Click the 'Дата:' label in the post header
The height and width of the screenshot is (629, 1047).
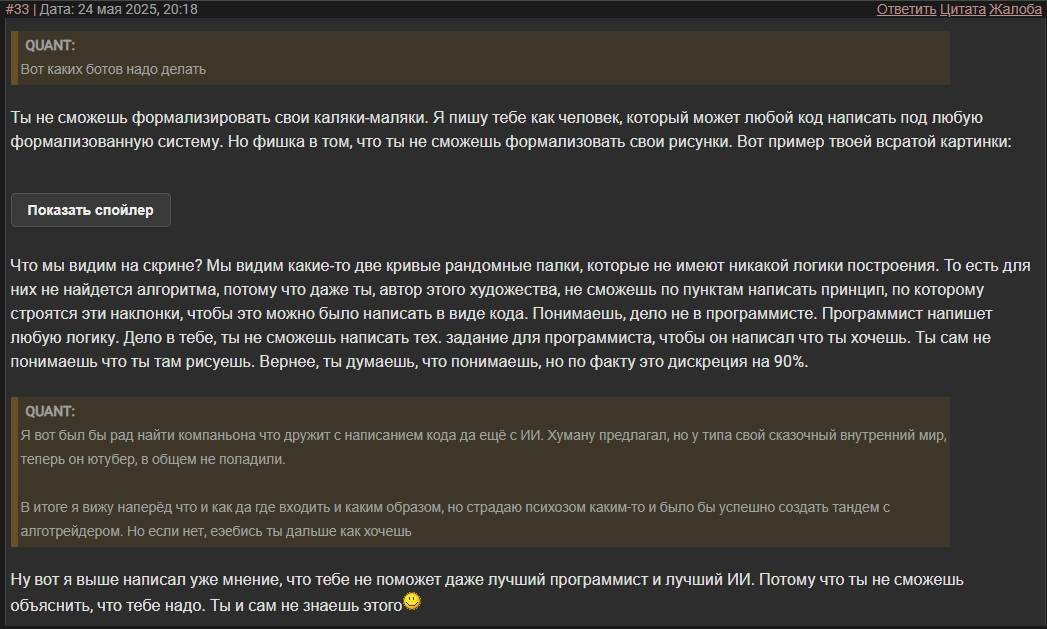[57, 9]
